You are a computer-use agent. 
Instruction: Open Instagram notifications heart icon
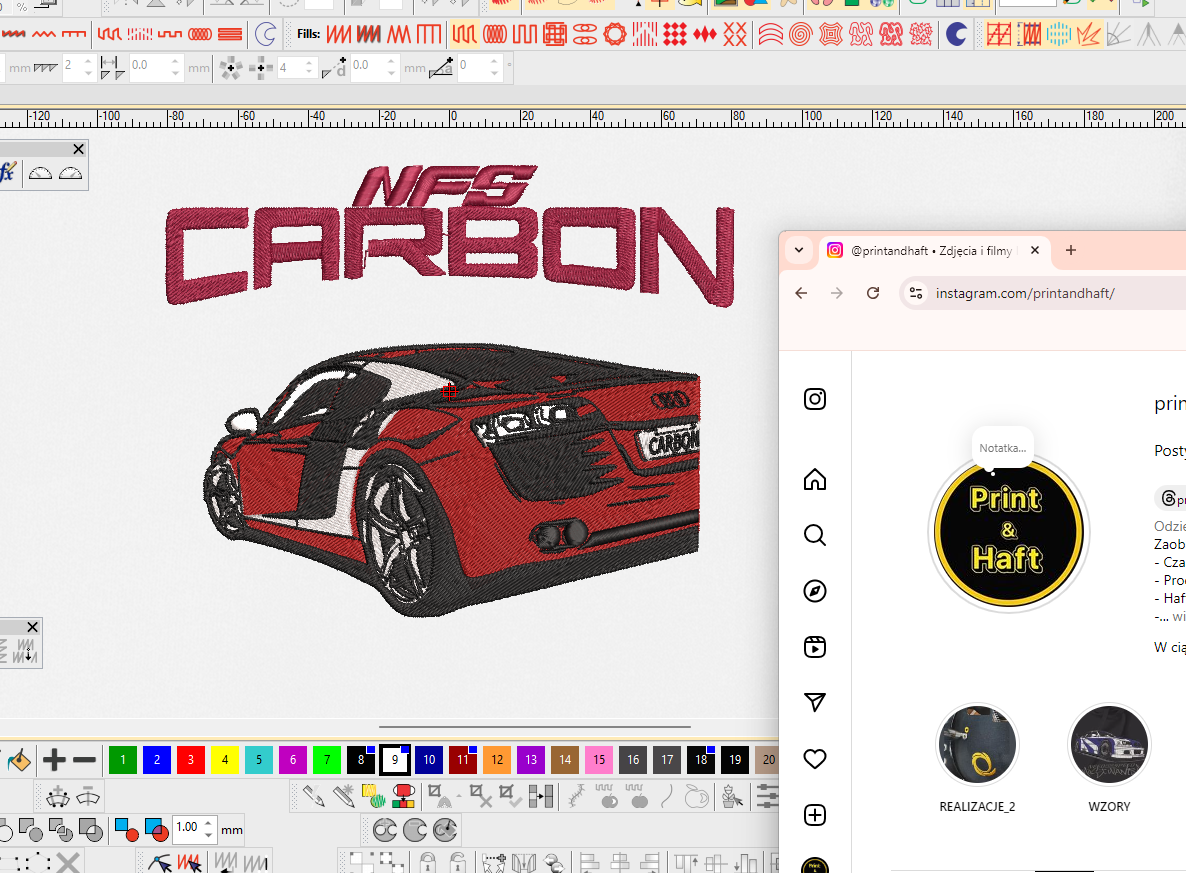pyautogui.click(x=815, y=759)
